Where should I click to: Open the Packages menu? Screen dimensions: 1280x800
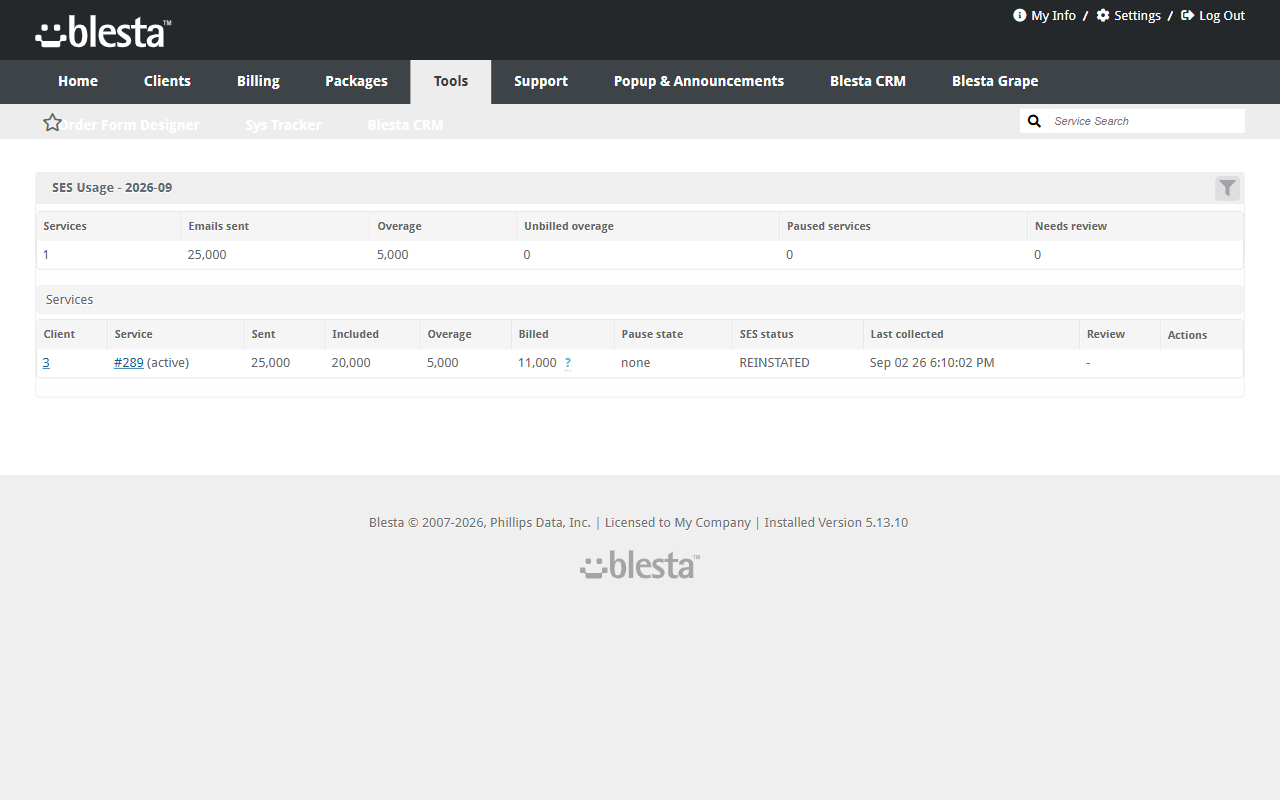[x=356, y=82]
